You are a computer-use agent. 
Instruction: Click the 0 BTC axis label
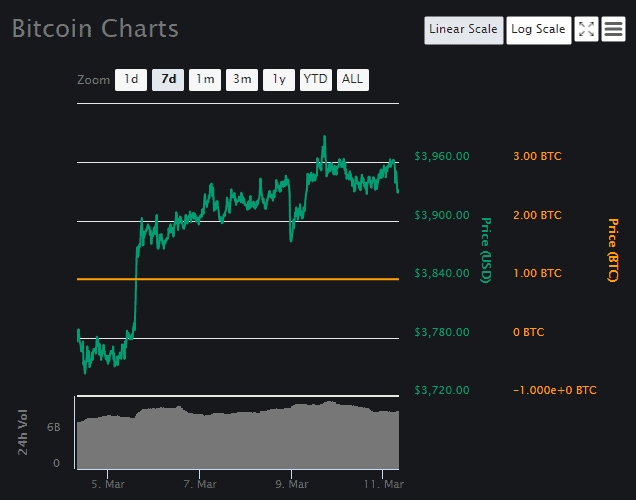coord(529,333)
